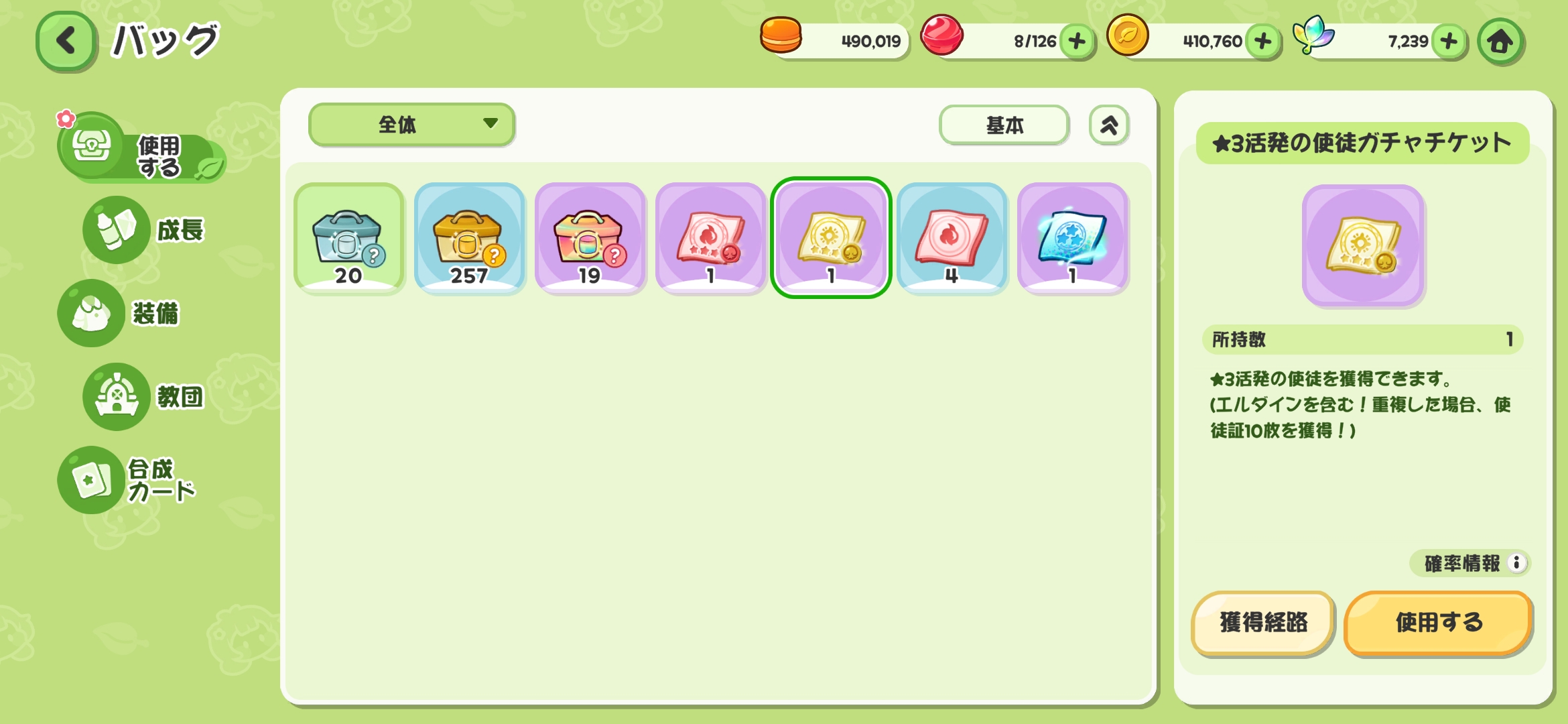
Task: Toggle the 基本 sort option
Action: point(1004,125)
